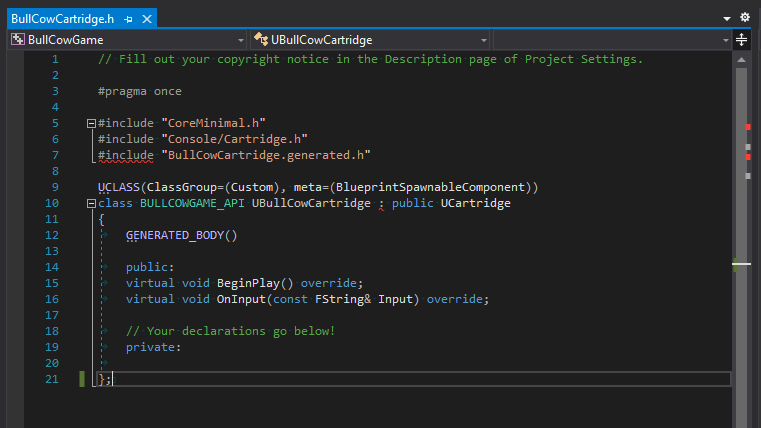Viewport: 761px width, 428px height.
Task: Show the open documents list arrow
Action: pyautogui.click(x=727, y=18)
